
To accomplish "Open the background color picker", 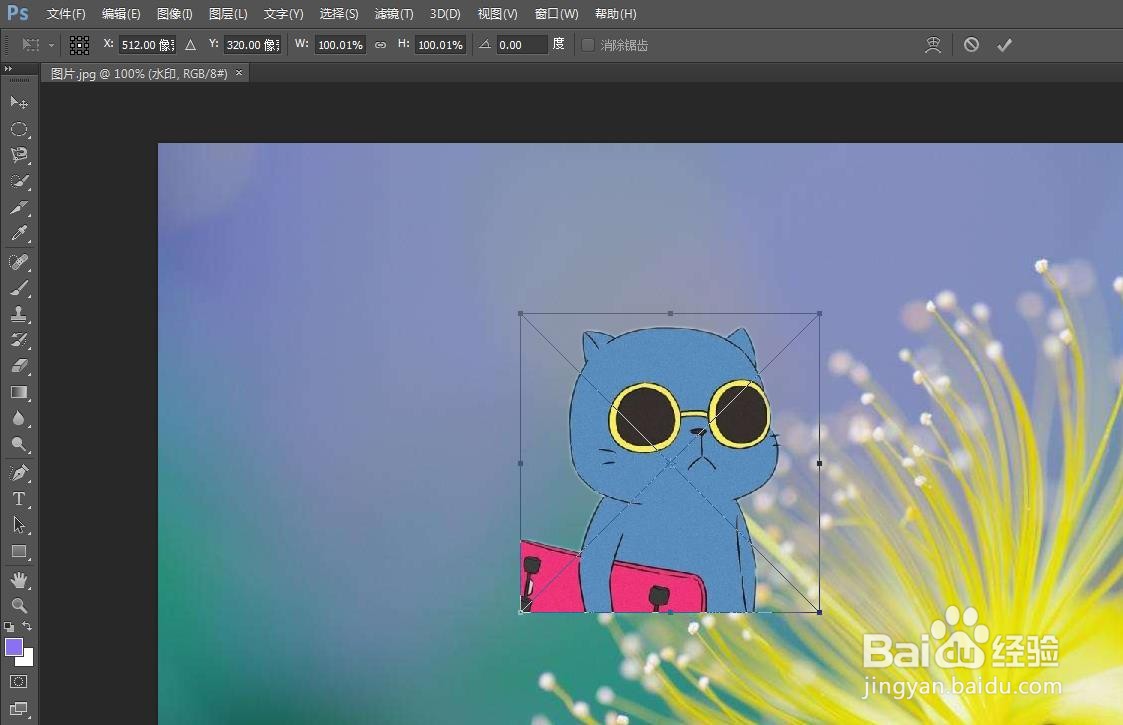I will point(27,660).
